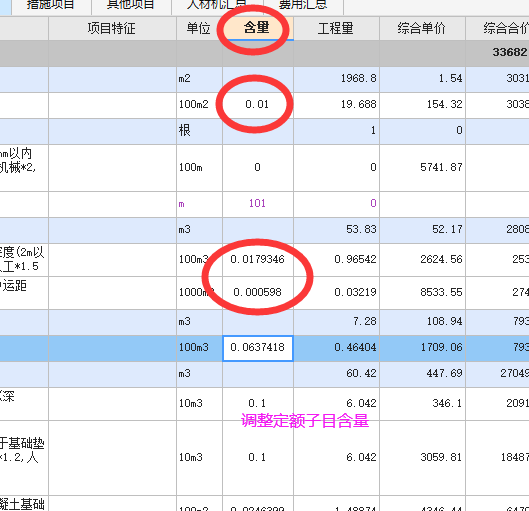Open the 措施项目 tab
The width and height of the screenshot is (529, 511).
pyautogui.click(x=52, y=7)
